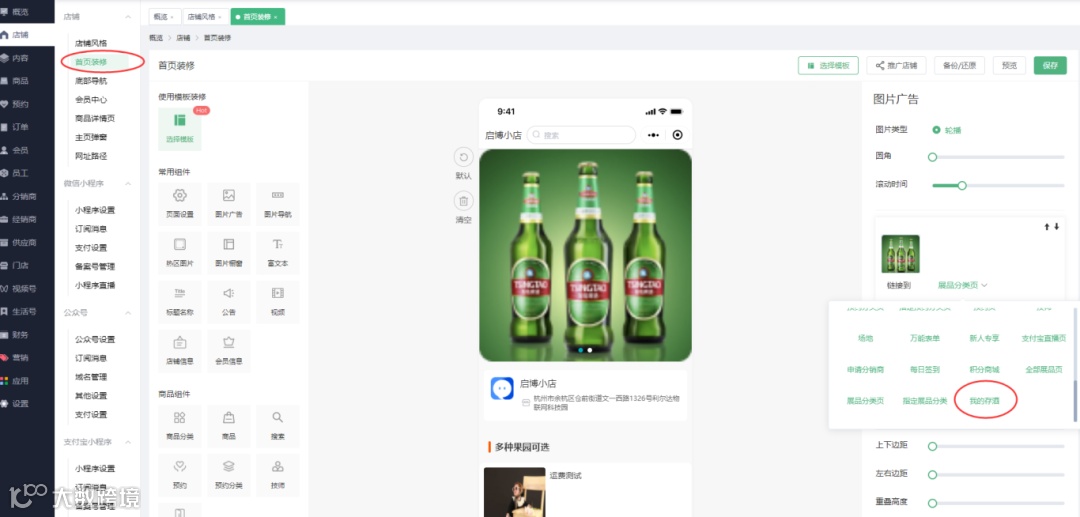Add the 富文本 text component
The height and width of the screenshot is (517, 1080).
pos(278,253)
